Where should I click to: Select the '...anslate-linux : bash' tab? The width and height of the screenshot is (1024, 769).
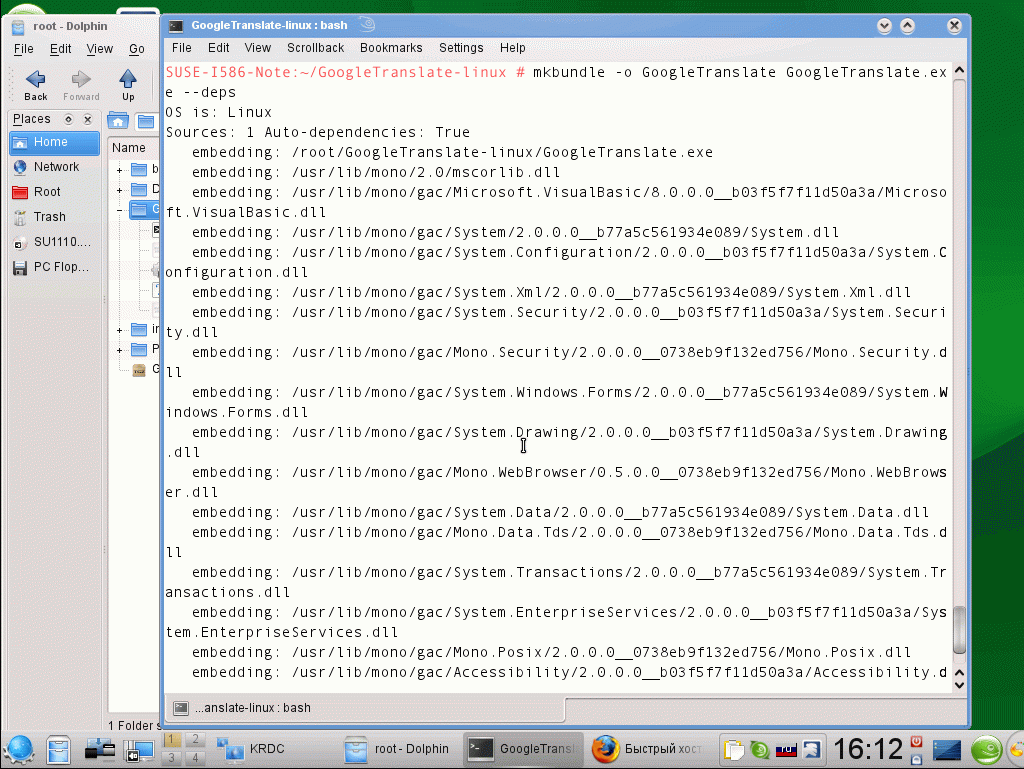pyautogui.click(x=366, y=708)
